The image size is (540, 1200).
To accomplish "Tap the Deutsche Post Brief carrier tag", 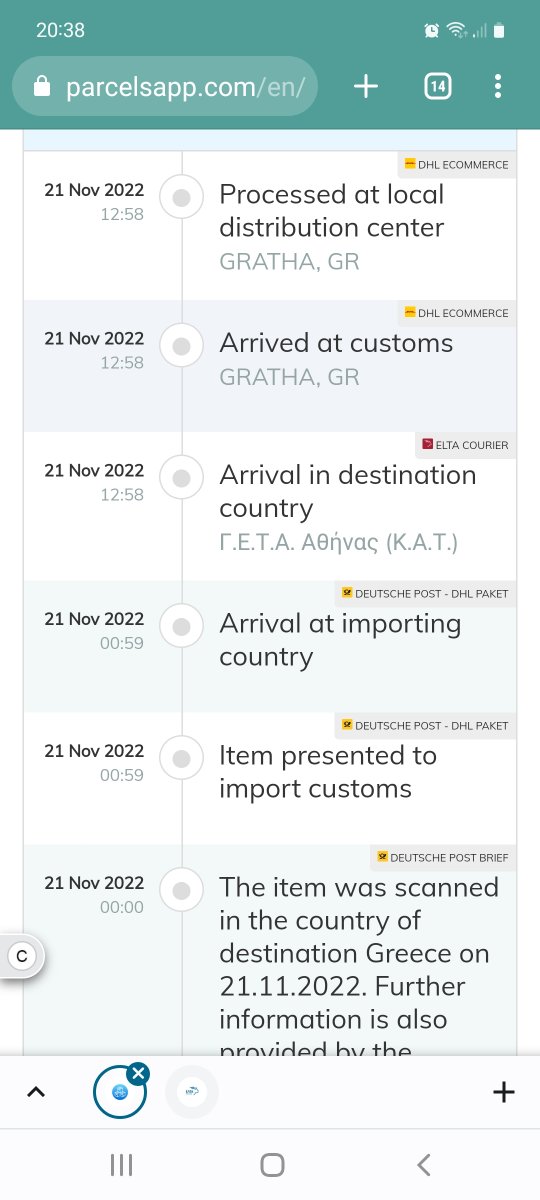I will point(443,857).
